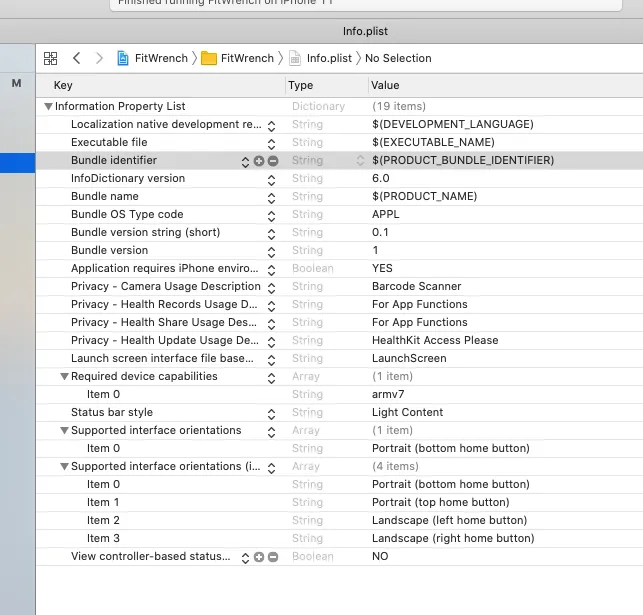The height and width of the screenshot is (615, 643).
Task: Select the Barcode Scanner value
Action: click(x=417, y=286)
